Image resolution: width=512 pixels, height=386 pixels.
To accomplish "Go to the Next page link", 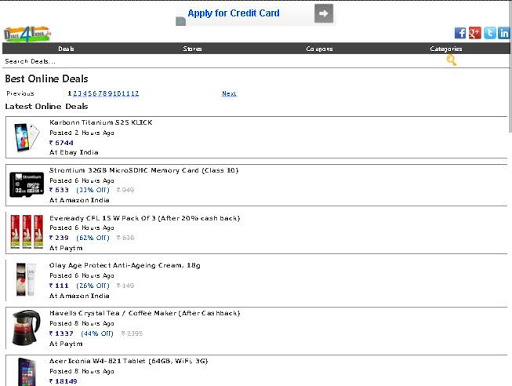I will [229, 94].
